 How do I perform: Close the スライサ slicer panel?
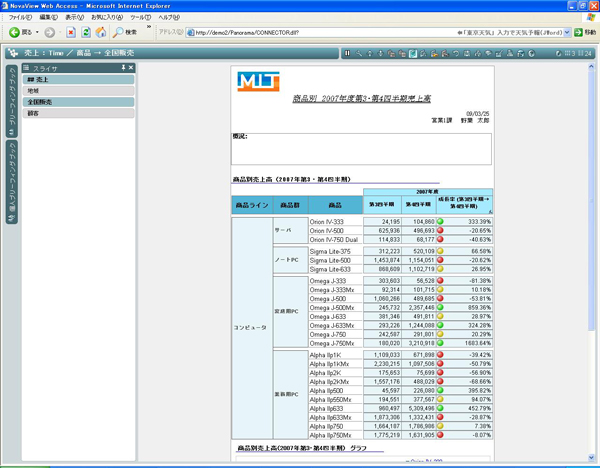coord(130,67)
